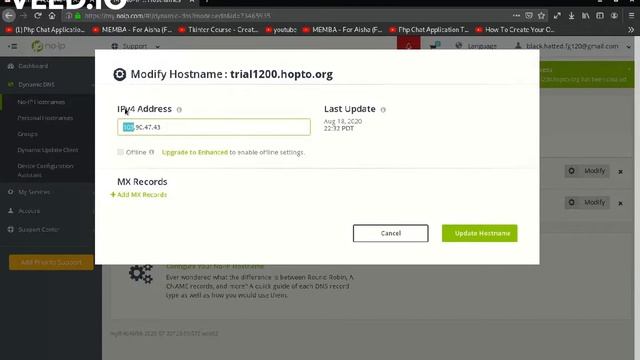The width and height of the screenshot is (640, 360).
Task: Show more bookmarks chevron
Action: pos(631,29)
